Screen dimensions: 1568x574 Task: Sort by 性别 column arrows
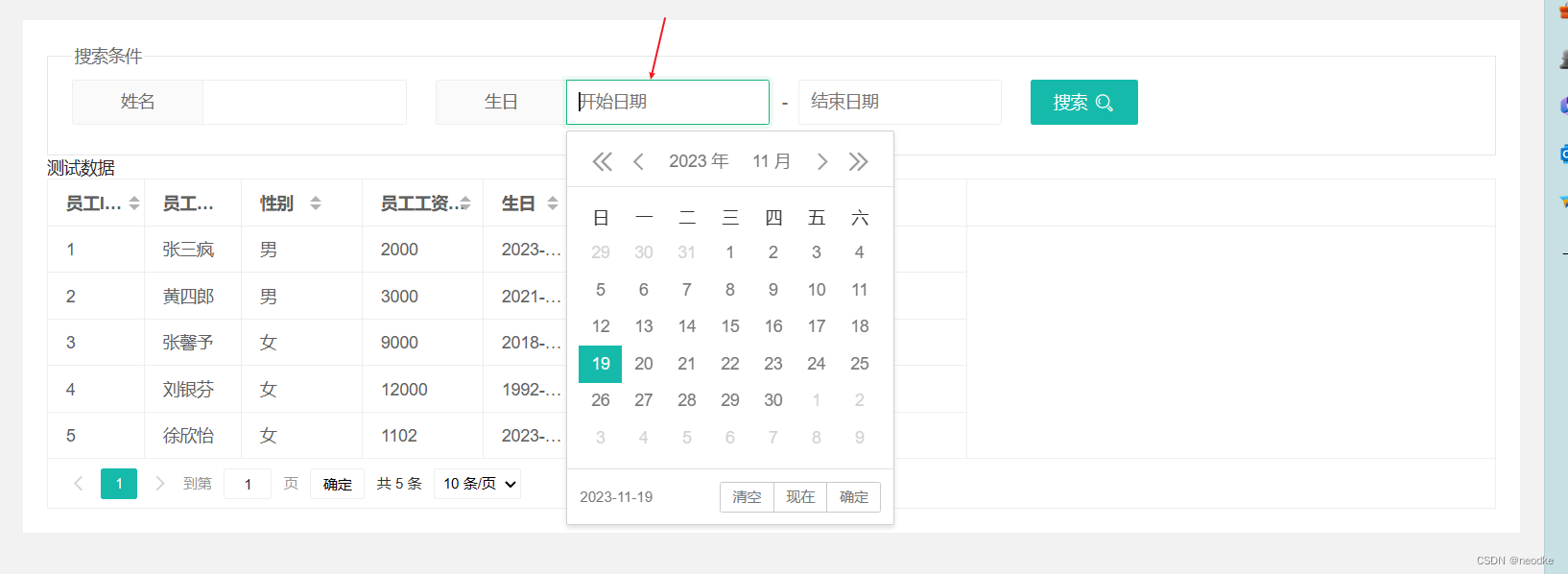[x=316, y=203]
